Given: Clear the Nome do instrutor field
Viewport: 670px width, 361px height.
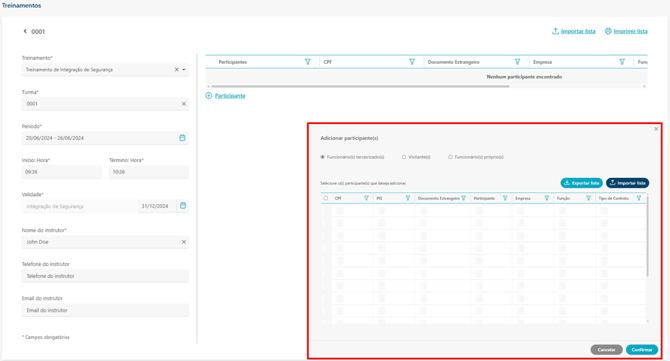Looking at the screenshot, I should [184, 242].
